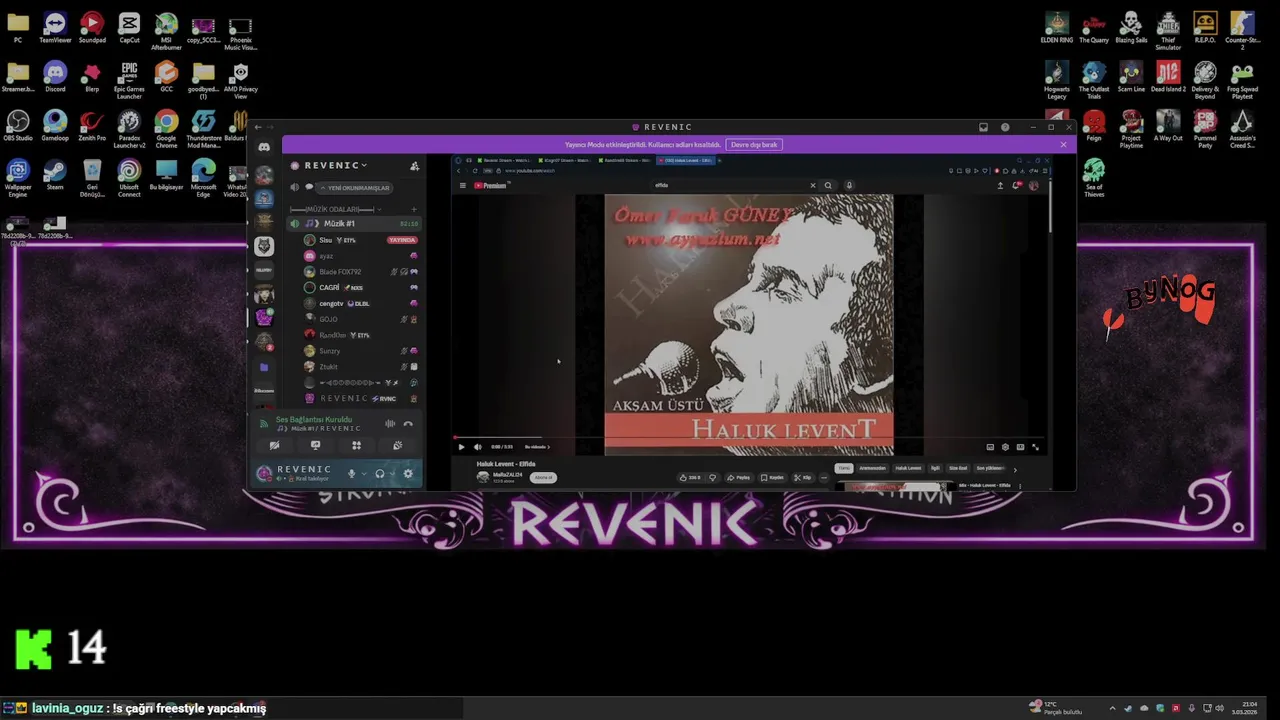
Task: Mute the YouTube player volume
Action: pyautogui.click(x=477, y=447)
